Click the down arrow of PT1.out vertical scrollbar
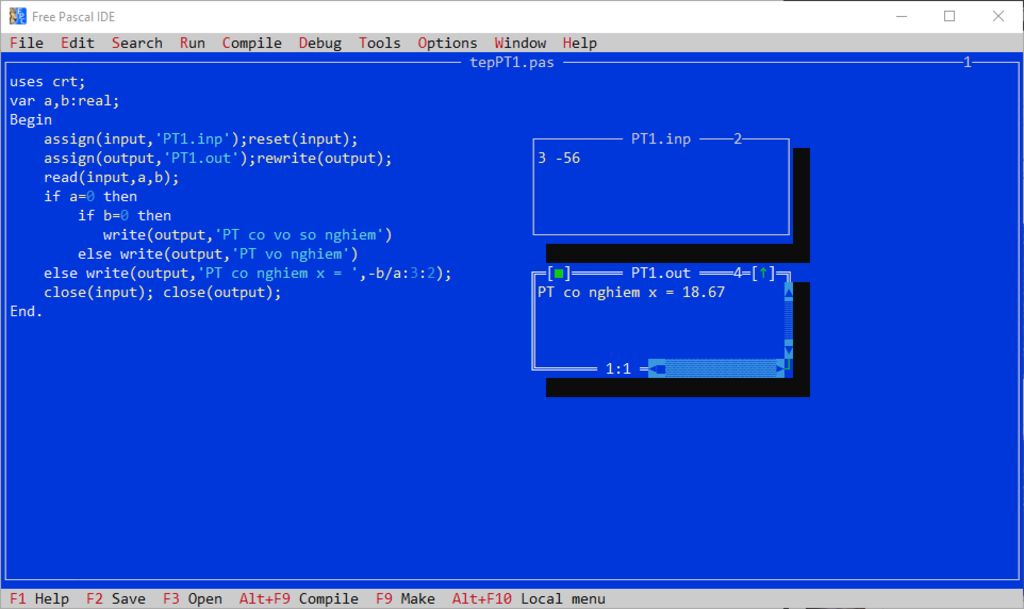Viewport: 1024px width, 609px height. click(x=788, y=351)
